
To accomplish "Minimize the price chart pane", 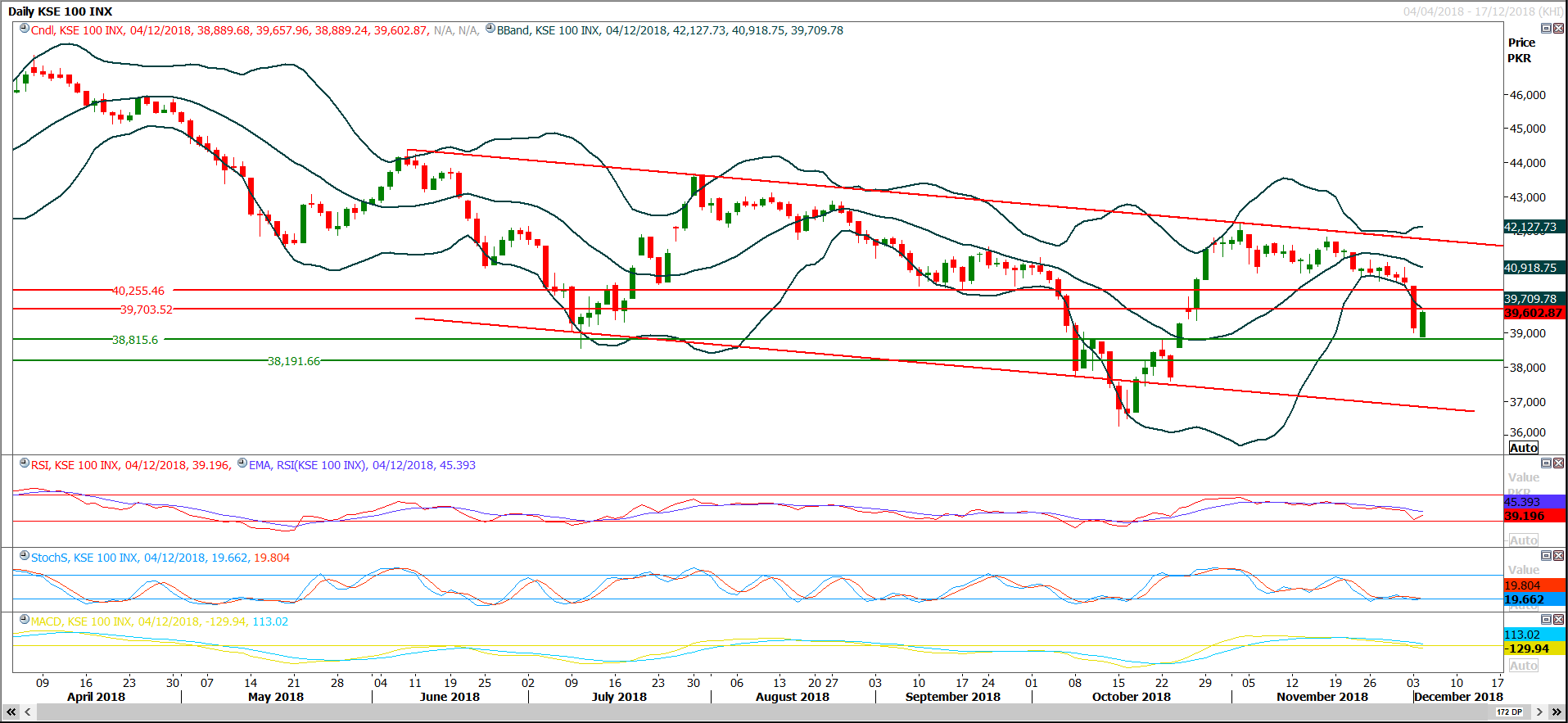I will [x=1546, y=29].
